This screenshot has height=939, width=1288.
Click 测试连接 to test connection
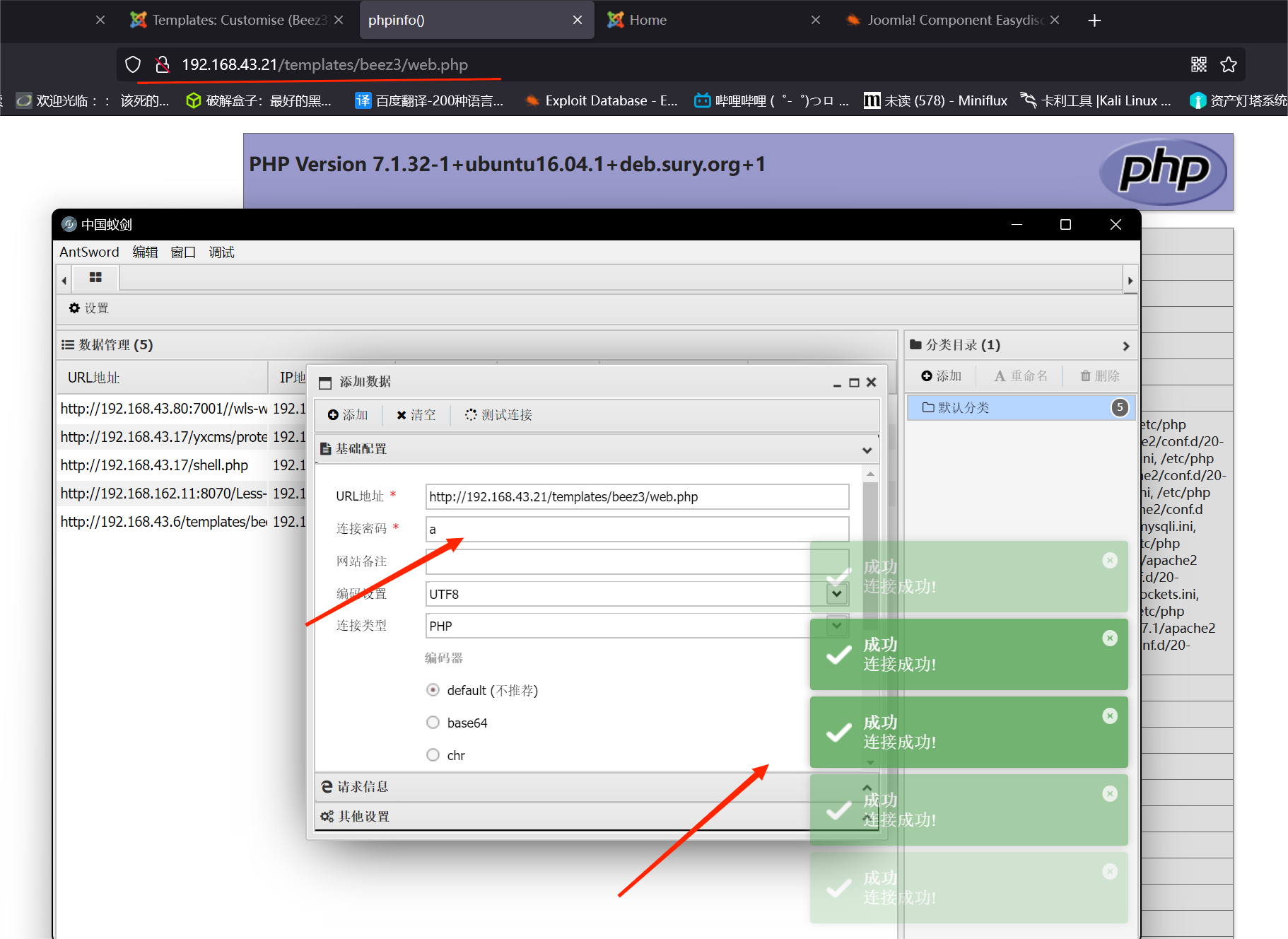tap(498, 415)
